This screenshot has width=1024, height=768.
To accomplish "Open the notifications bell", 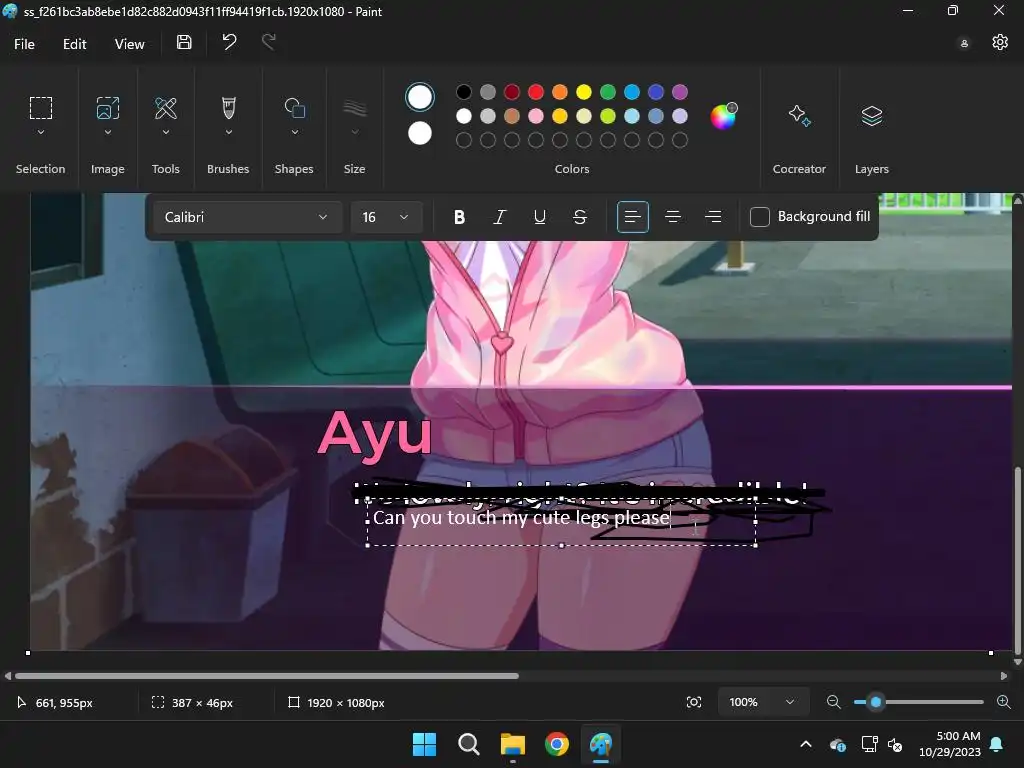I will 997,744.
